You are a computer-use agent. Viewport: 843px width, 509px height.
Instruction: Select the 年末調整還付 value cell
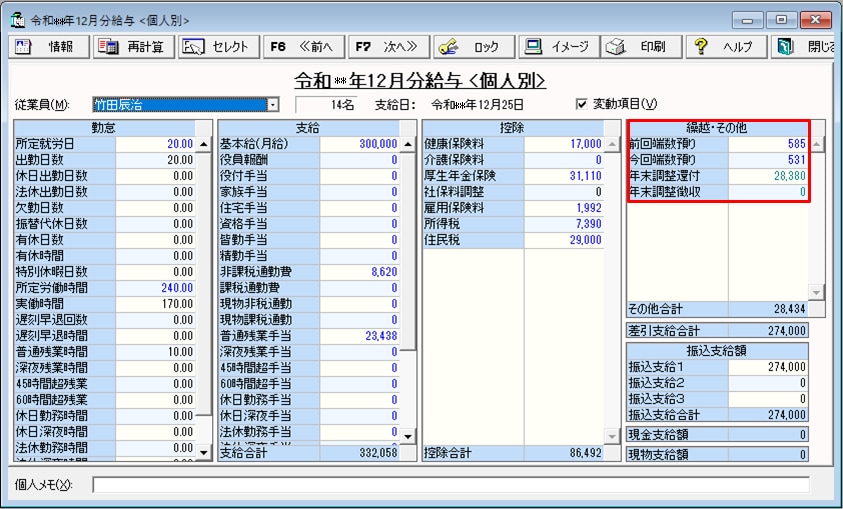768,175
